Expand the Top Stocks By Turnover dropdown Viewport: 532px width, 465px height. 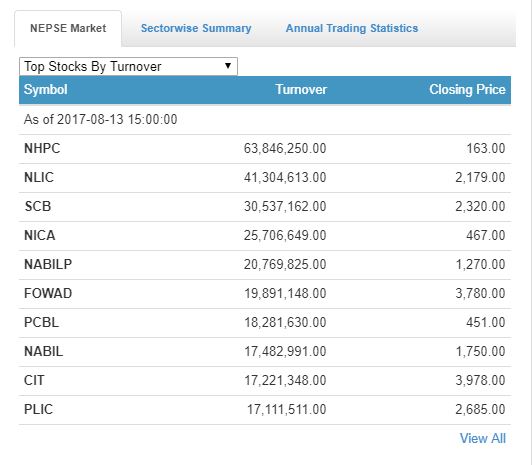pyautogui.click(x=128, y=66)
